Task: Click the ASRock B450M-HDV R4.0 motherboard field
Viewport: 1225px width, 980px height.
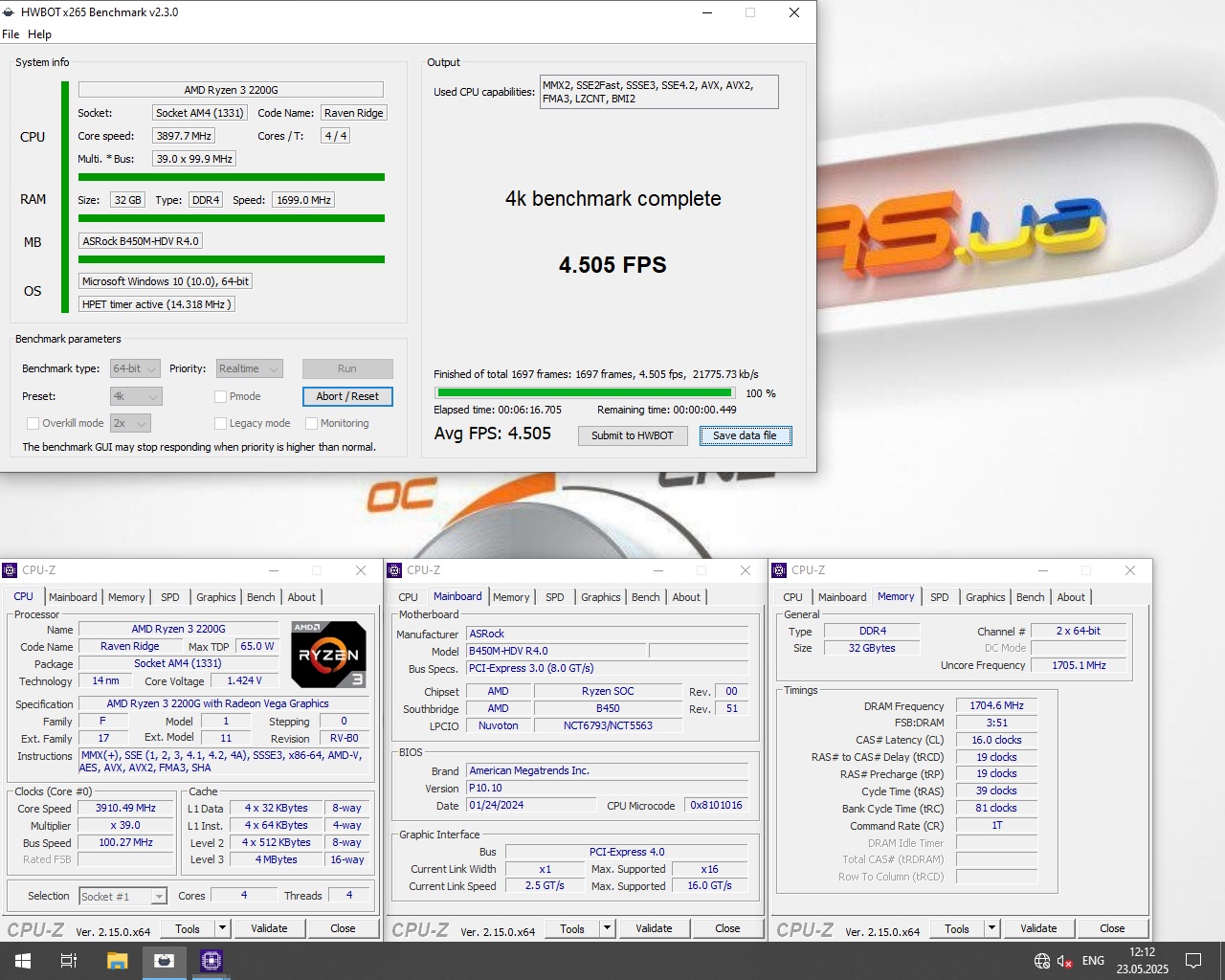Action: click(141, 241)
